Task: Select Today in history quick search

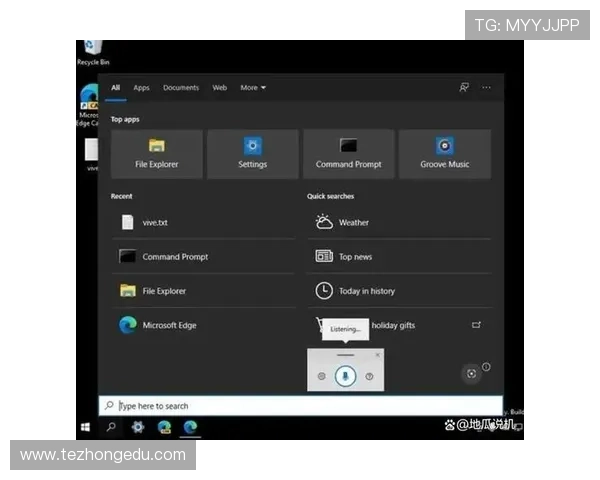Action: [x=399, y=291]
